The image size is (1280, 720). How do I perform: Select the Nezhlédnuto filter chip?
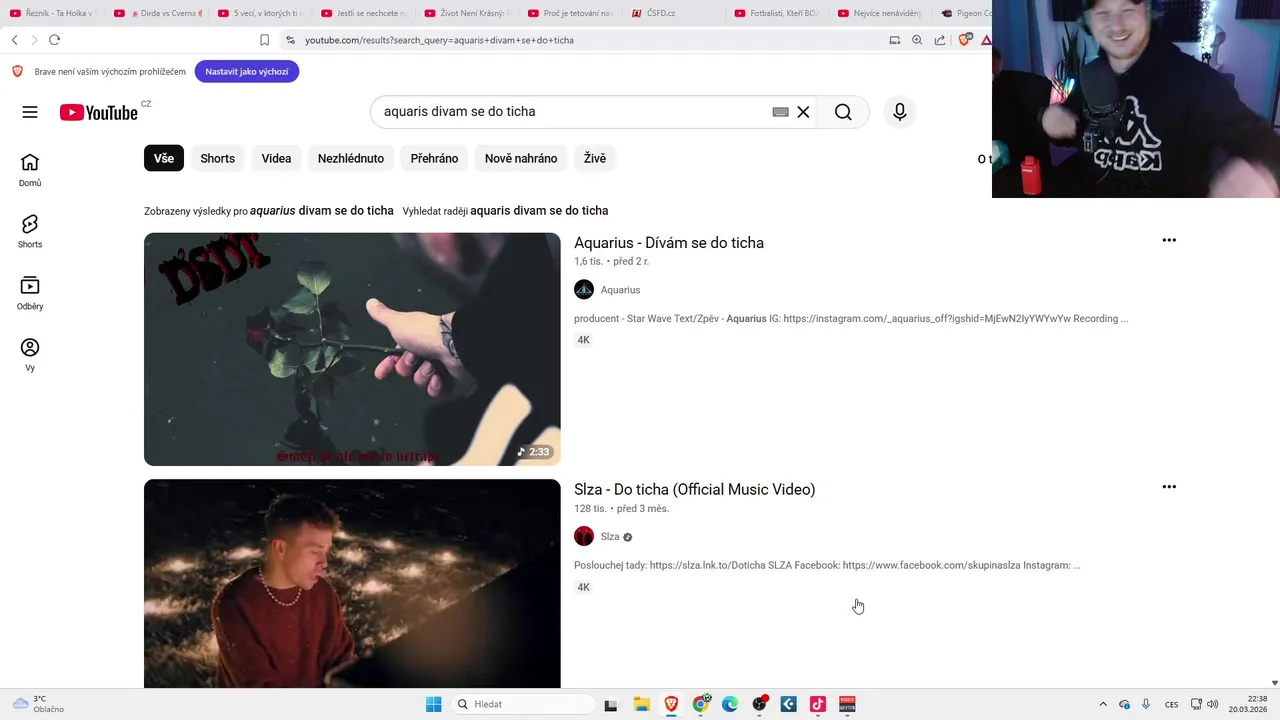click(351, 158)
